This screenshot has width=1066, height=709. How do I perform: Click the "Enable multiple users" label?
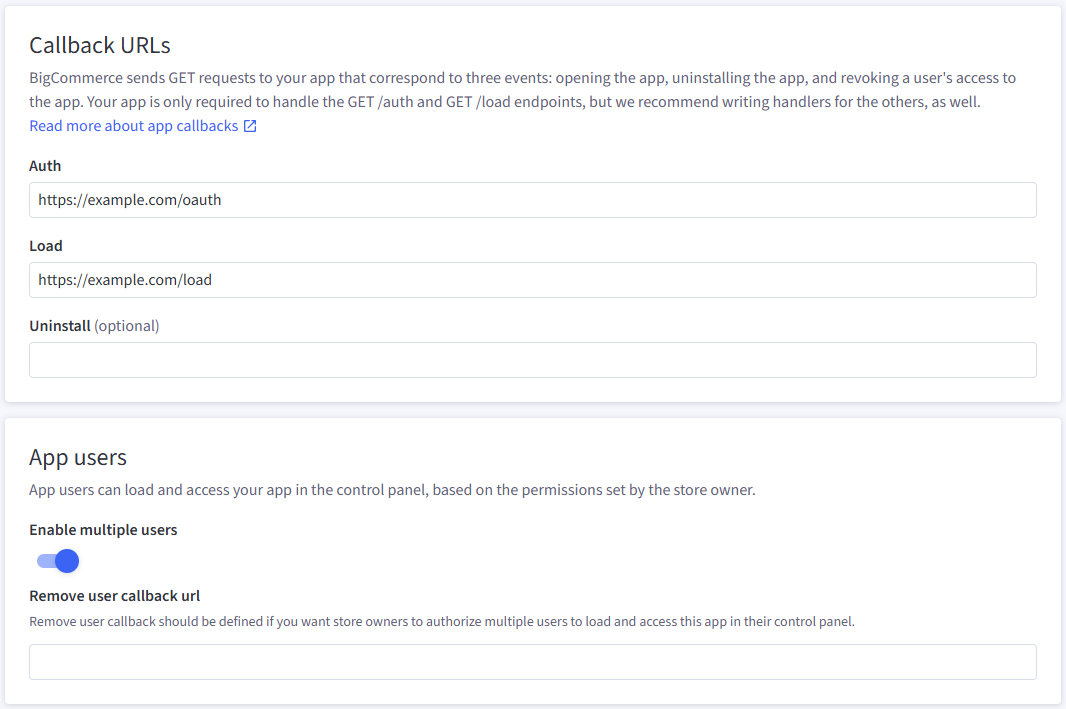coord(103,530)
